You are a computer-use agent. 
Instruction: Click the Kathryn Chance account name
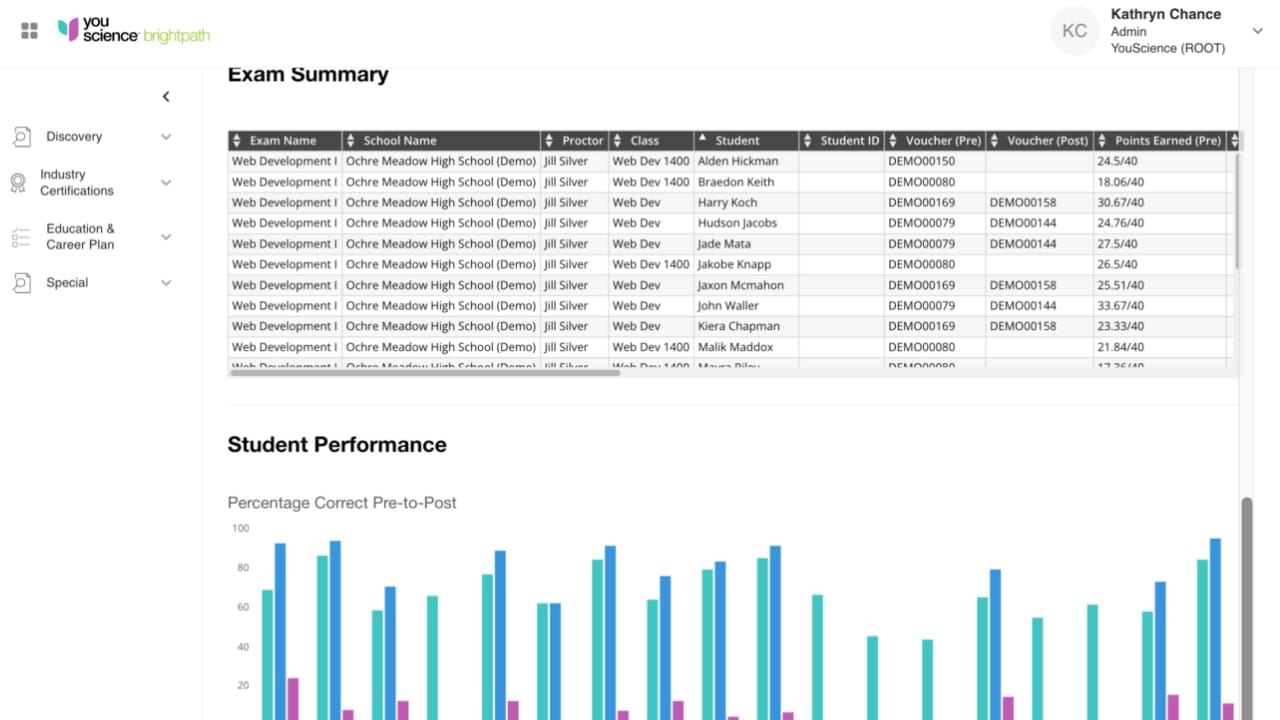point(1165,14)
